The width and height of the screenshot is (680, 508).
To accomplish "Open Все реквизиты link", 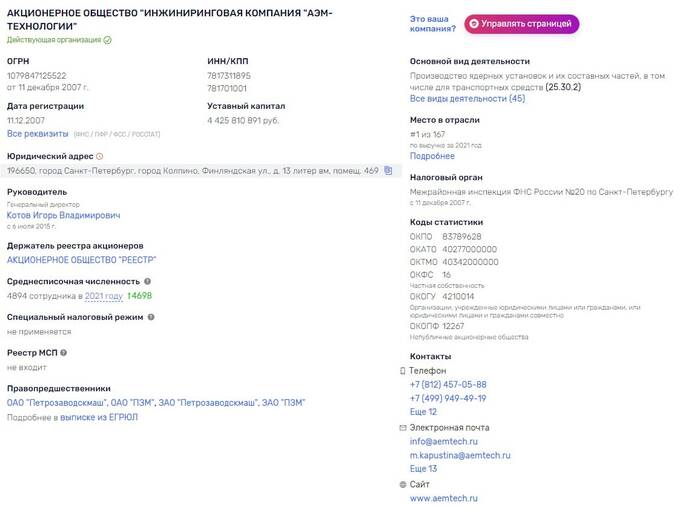I will click(x=38, y=134).
